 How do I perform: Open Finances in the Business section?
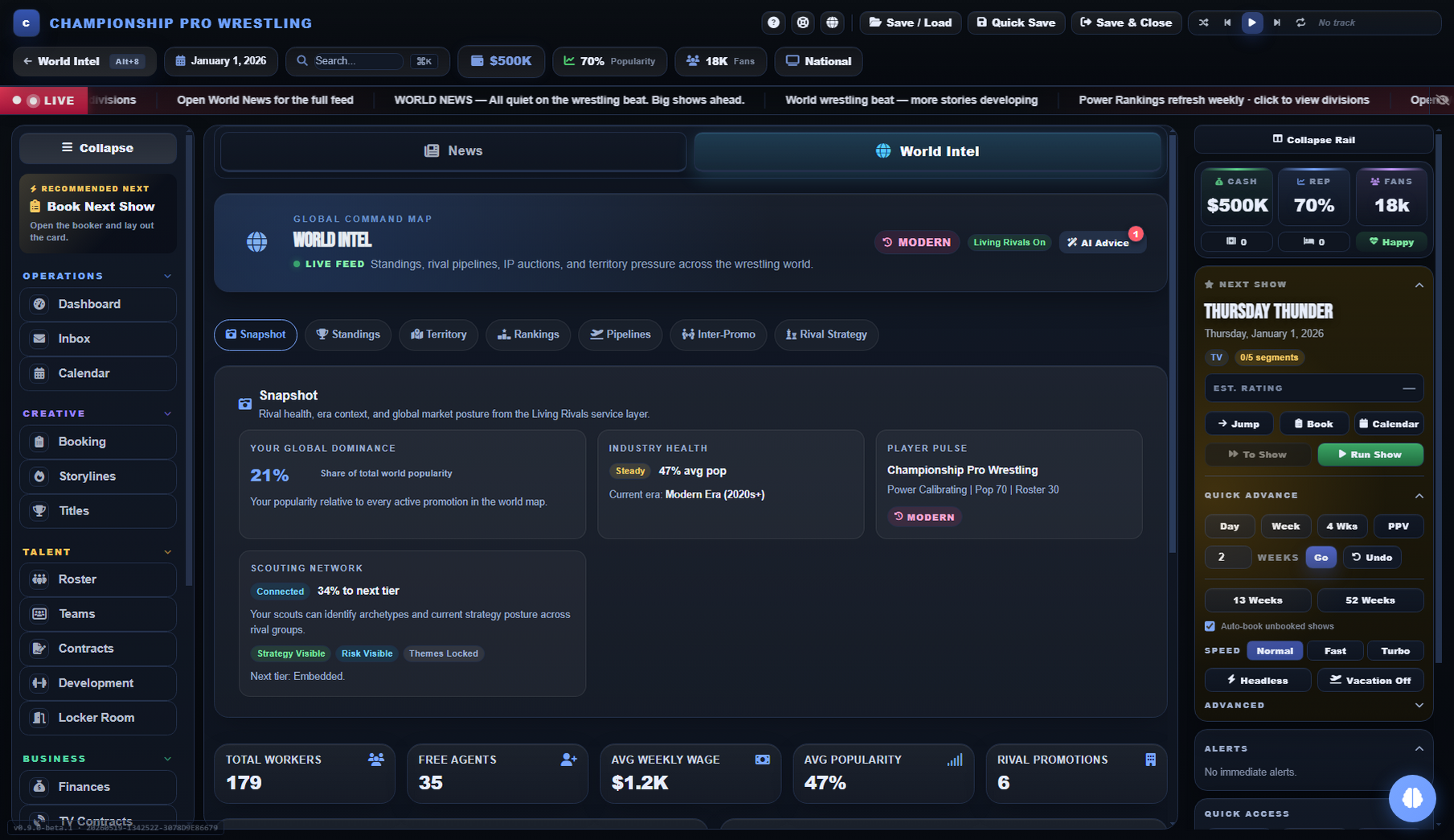98,786
